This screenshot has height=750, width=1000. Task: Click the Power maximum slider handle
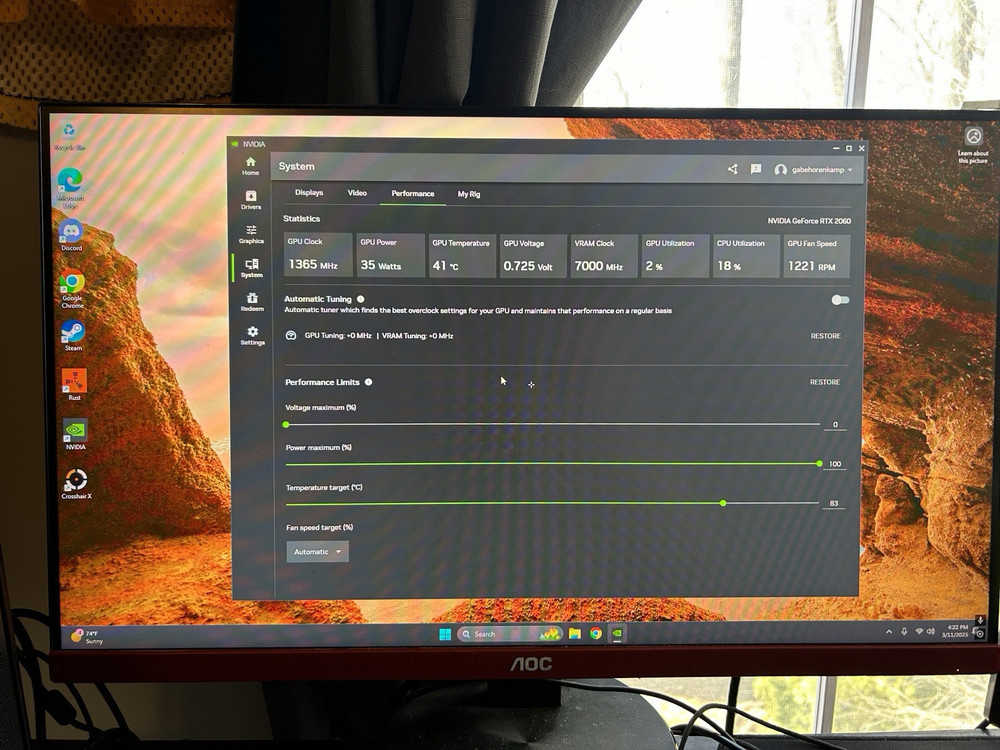click(x=819, y=464)
